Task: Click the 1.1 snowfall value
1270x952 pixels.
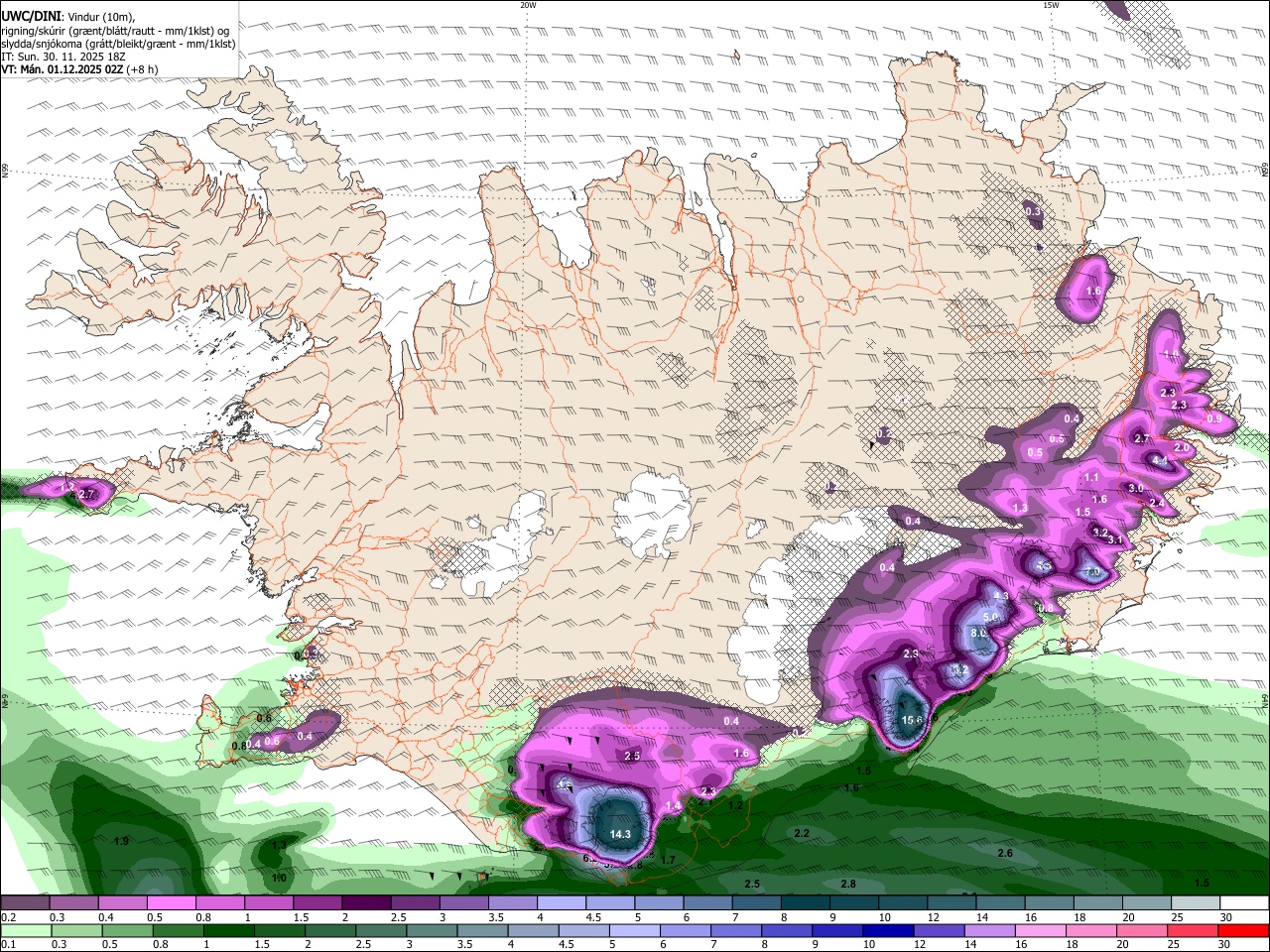Action: (x=1091, y=478)
